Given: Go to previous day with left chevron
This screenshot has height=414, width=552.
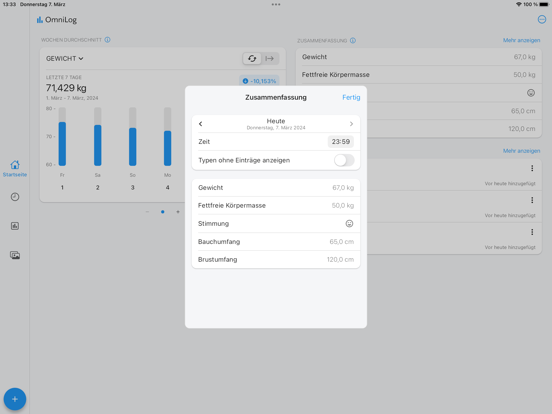Looking at the screenshot, I should pyautogui.click(x=201, y=124).
